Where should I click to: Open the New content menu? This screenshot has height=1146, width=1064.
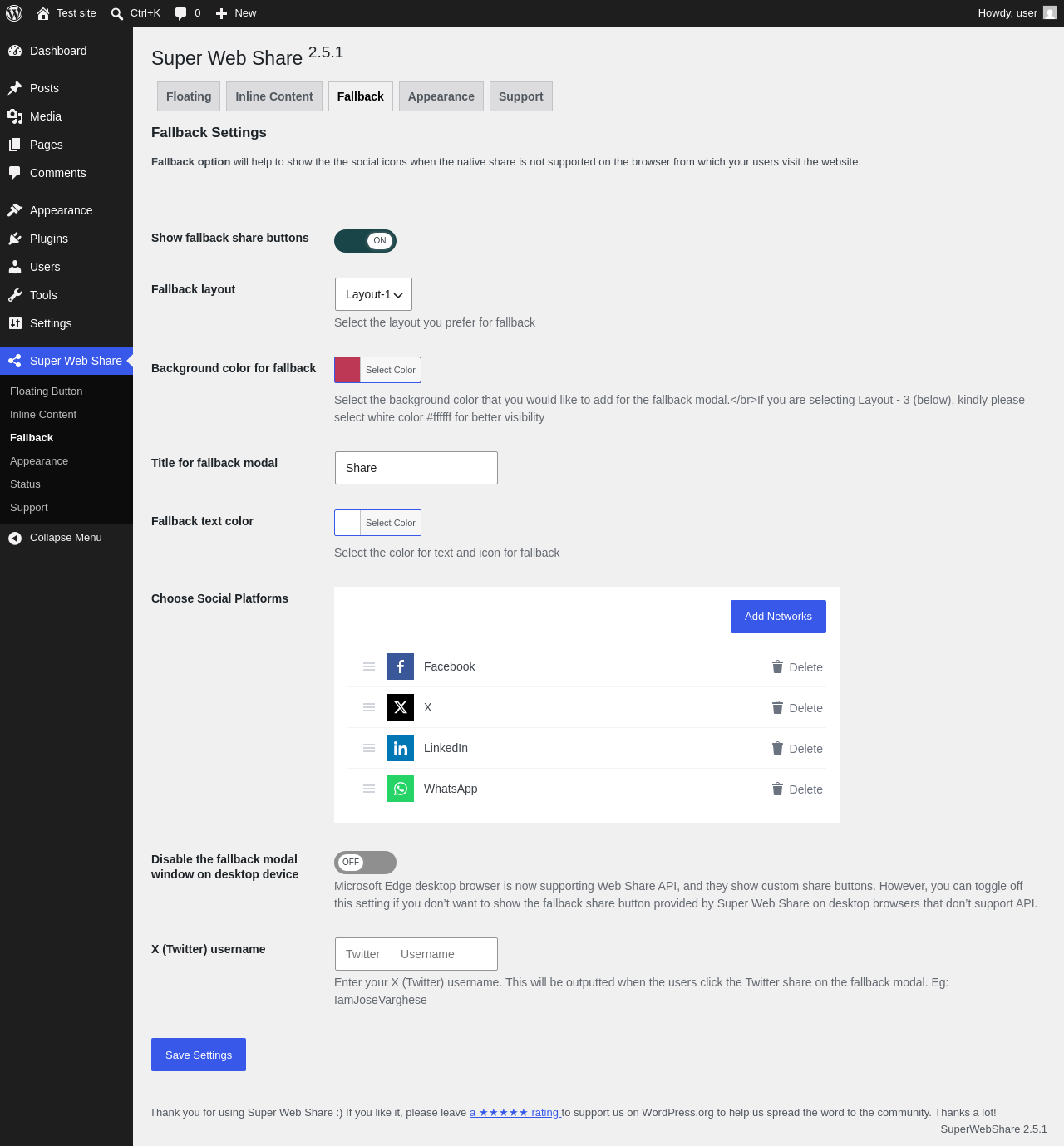pos(236,13)
